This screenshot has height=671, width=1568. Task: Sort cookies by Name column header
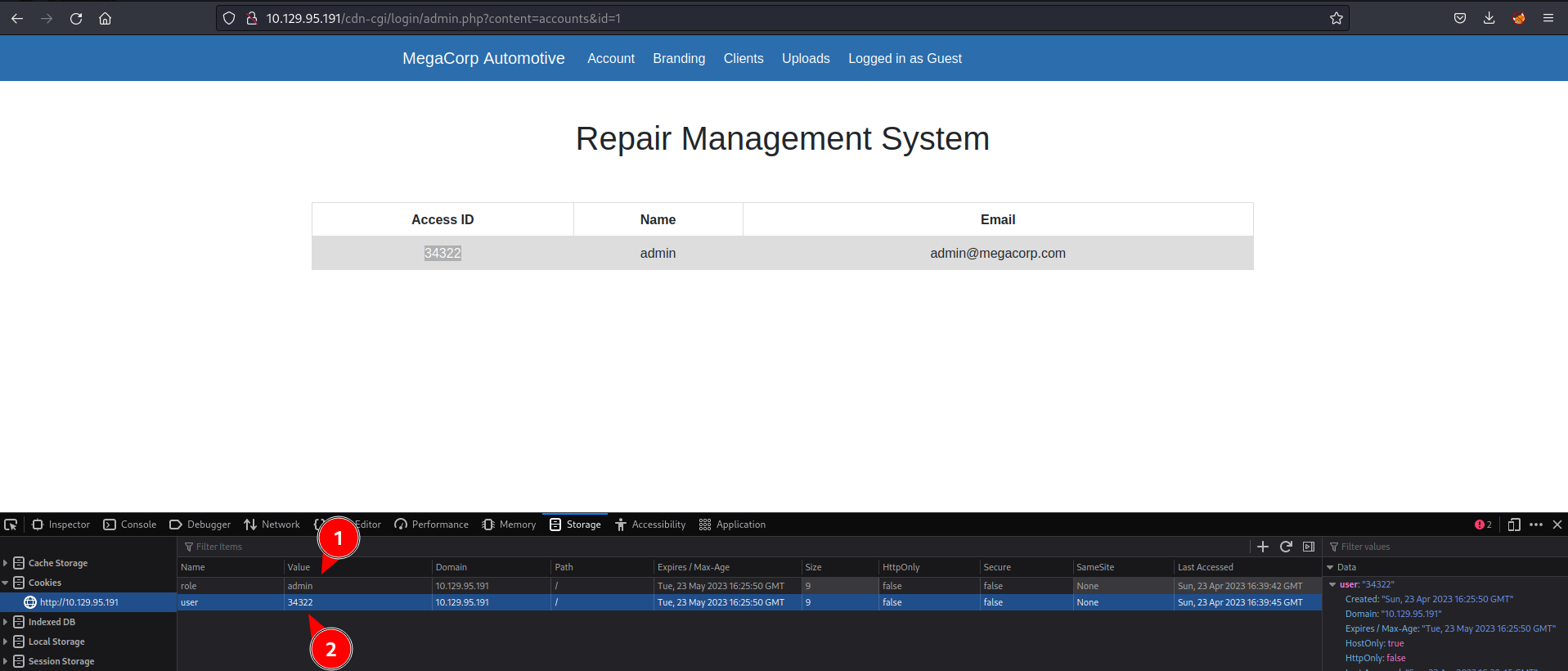coord(231,567)
